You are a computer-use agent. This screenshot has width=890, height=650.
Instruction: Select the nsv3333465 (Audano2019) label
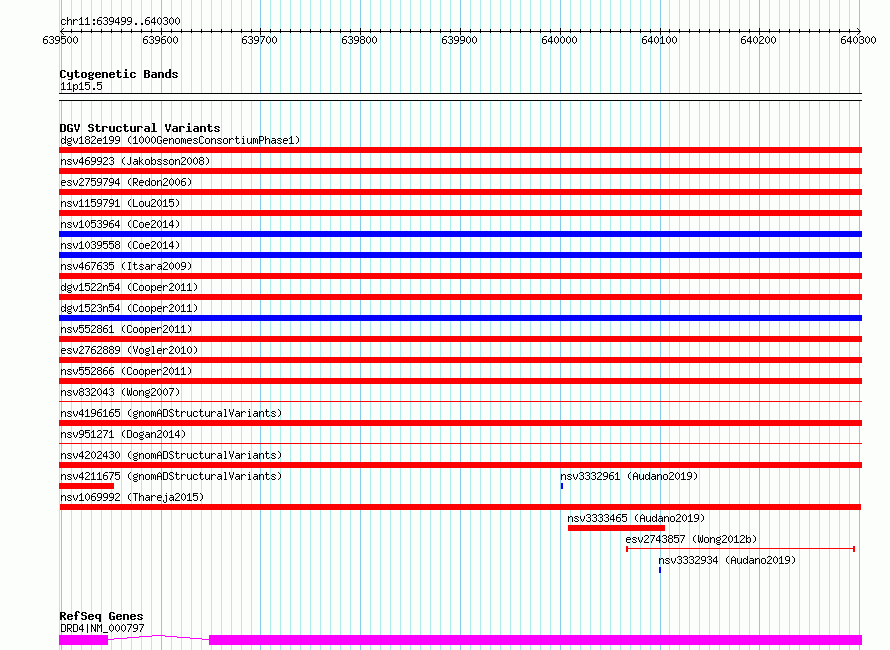(x=636, y=518)
